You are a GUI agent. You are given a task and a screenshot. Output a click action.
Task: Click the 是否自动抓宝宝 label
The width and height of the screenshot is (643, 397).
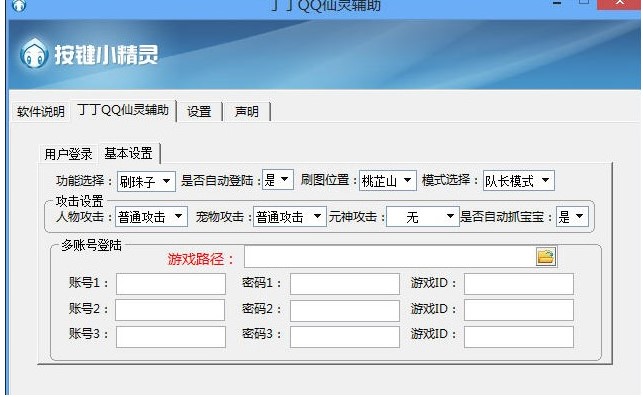click(x=507, y=217)
